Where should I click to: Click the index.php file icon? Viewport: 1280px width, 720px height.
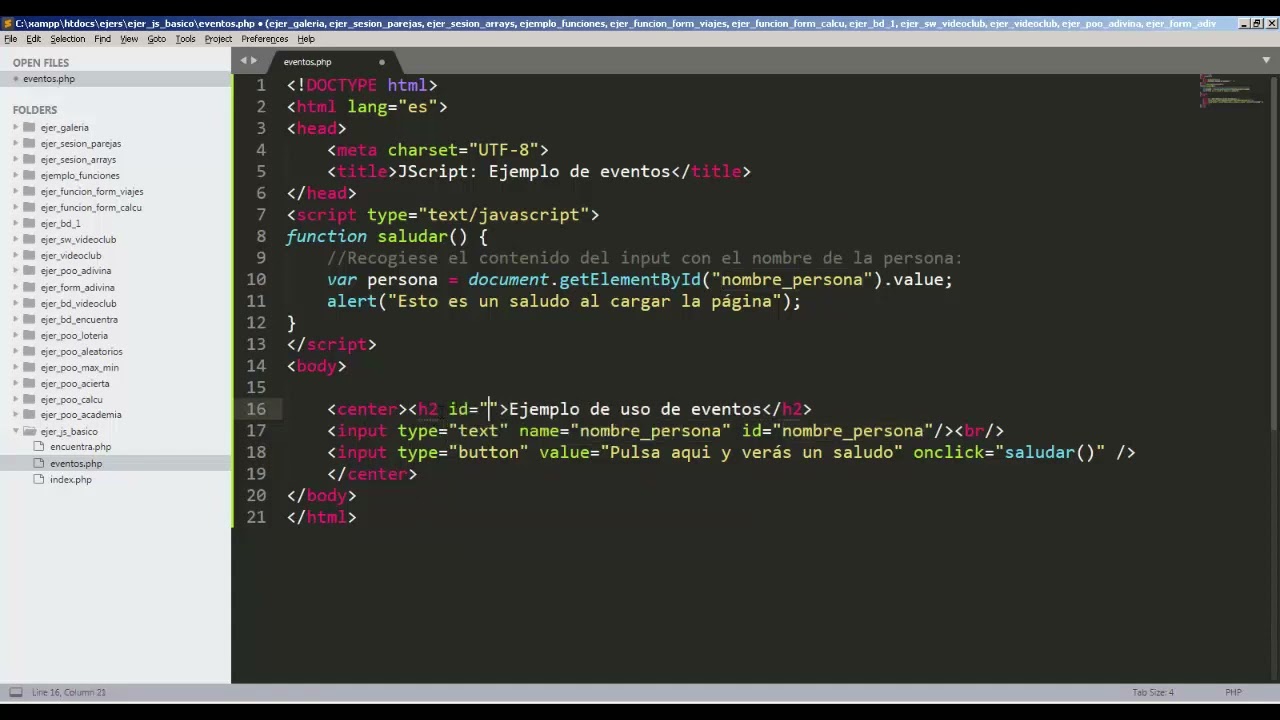[40, 480]
